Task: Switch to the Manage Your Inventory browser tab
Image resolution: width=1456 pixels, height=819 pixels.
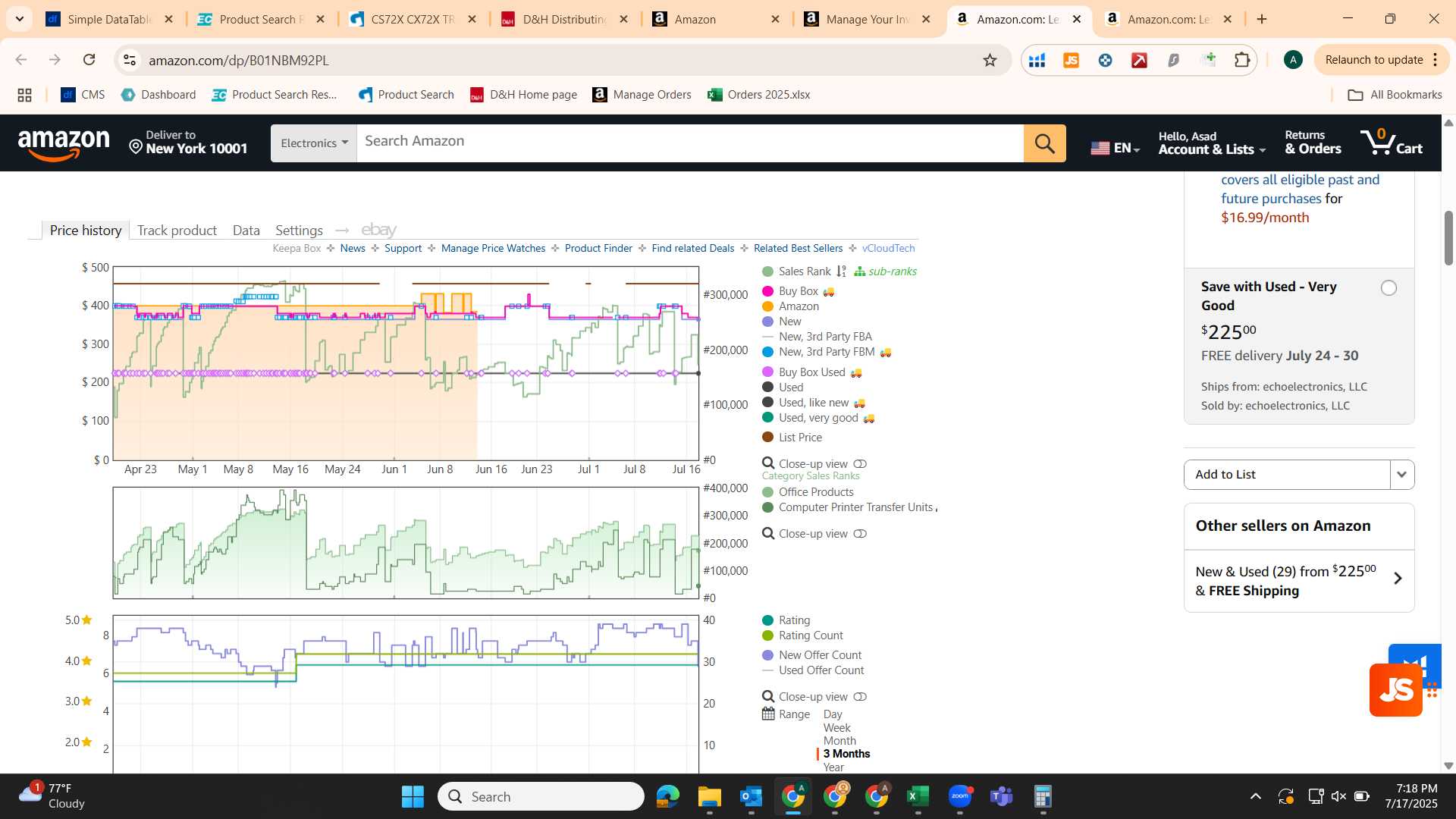Action: click(867, 19)
